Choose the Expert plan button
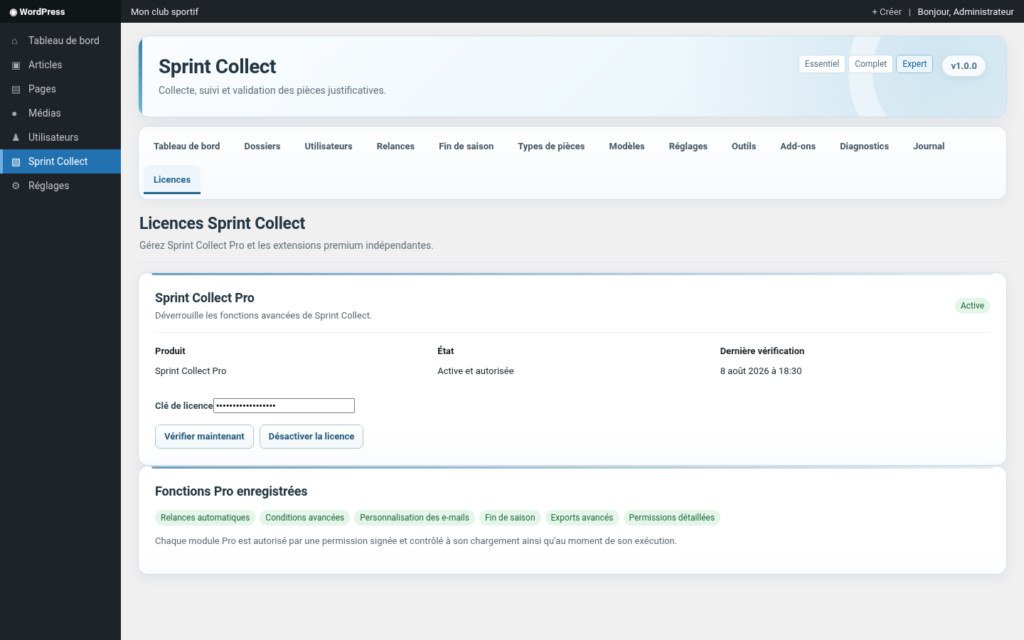The width and height of the screenshot is (1024, 640). tap(914, 64)
